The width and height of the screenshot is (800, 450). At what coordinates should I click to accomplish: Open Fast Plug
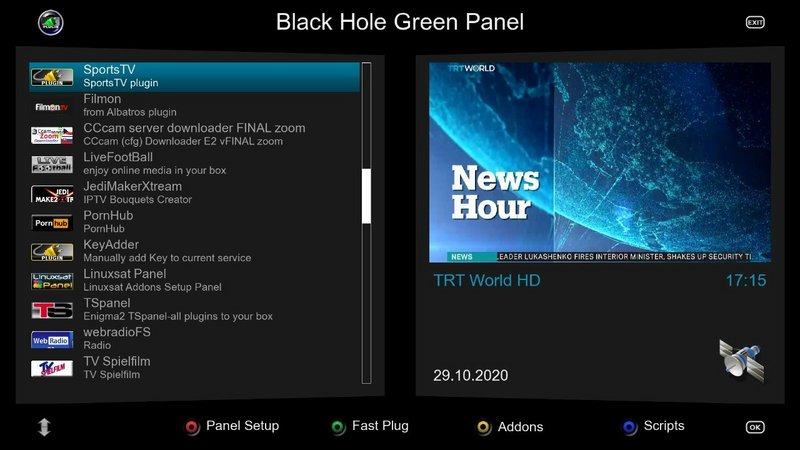380,426
